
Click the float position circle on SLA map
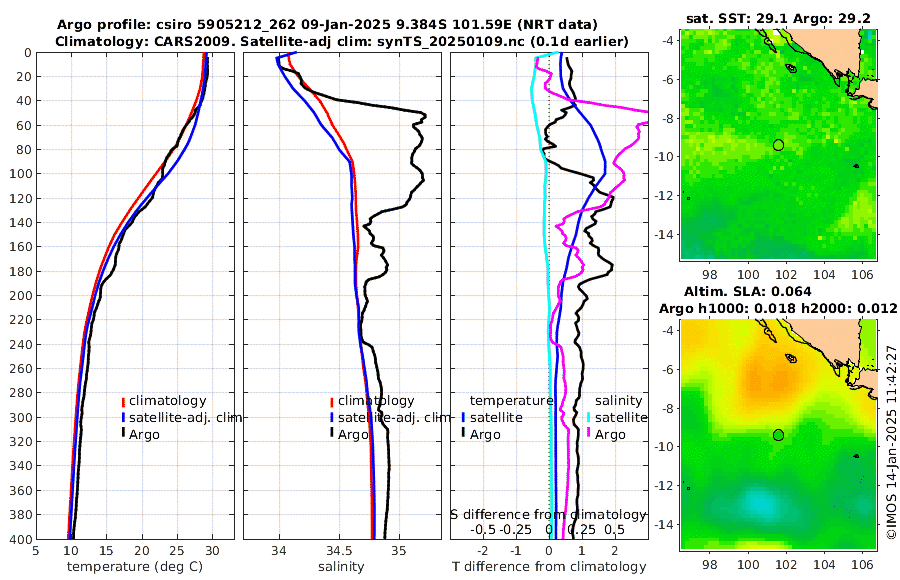tap(778, 435)
